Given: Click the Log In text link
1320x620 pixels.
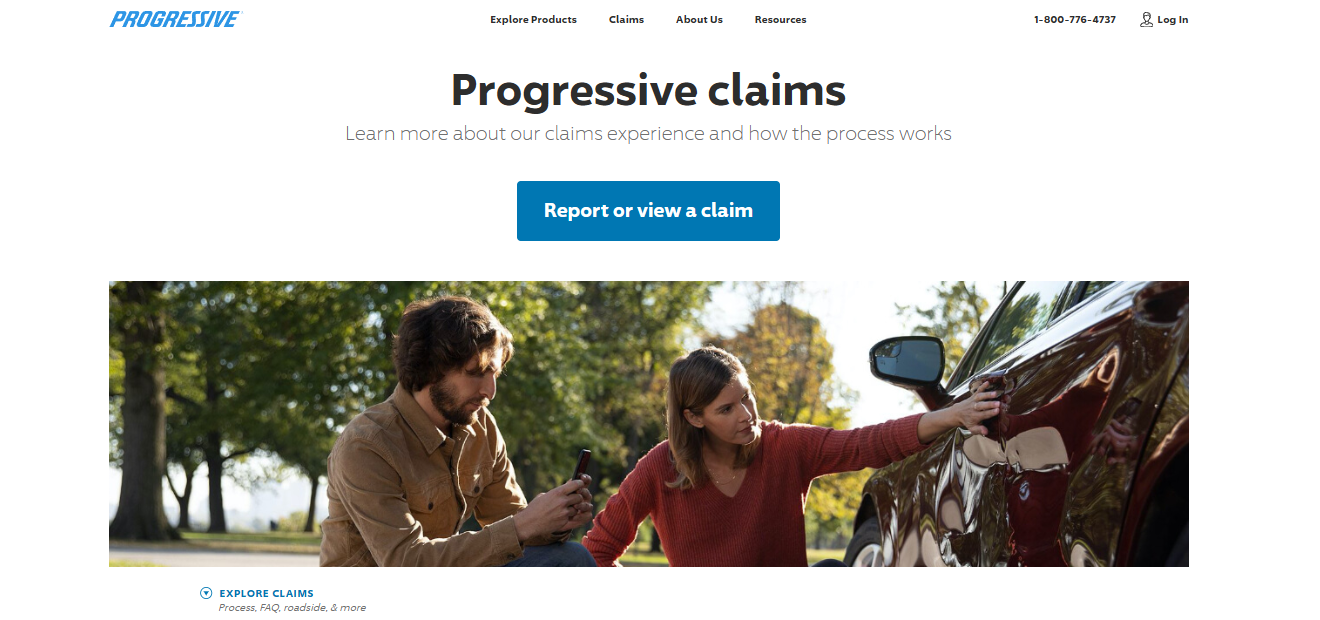Looking at the screenshot, I should click(x=1173, y=19).
